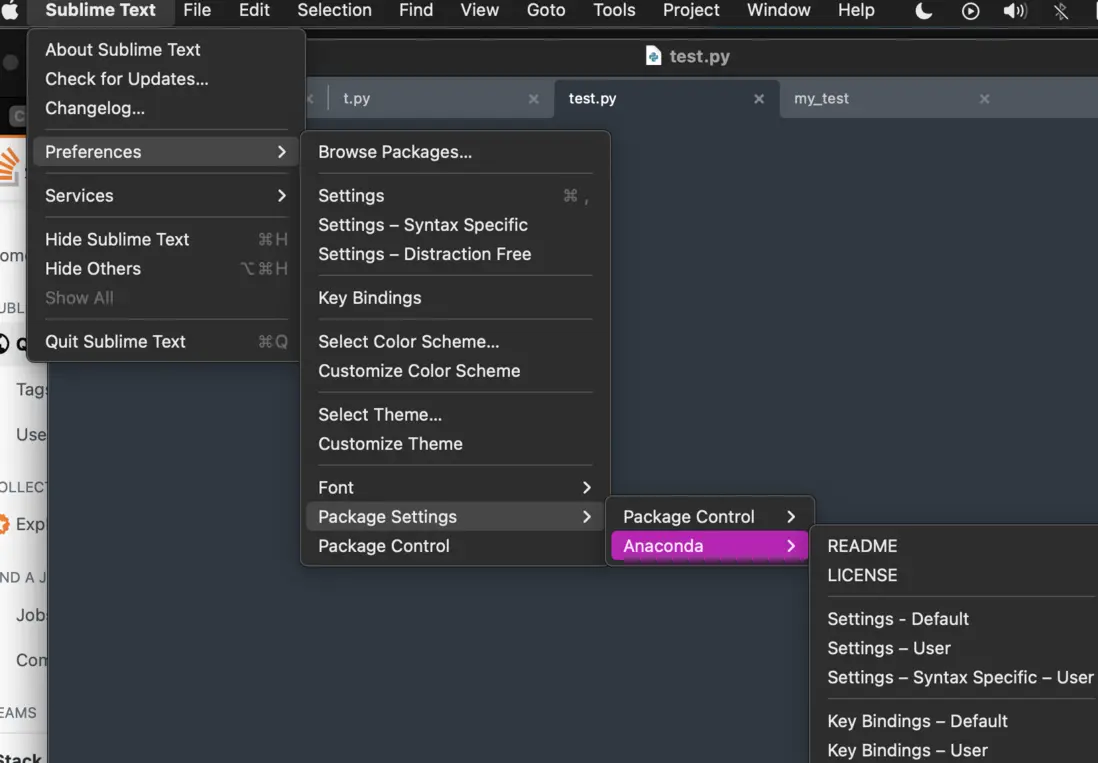The width and height of the screenshot is (1098, 763).
Task: Close the t.py tab
Action: click(x=533, y=99)
